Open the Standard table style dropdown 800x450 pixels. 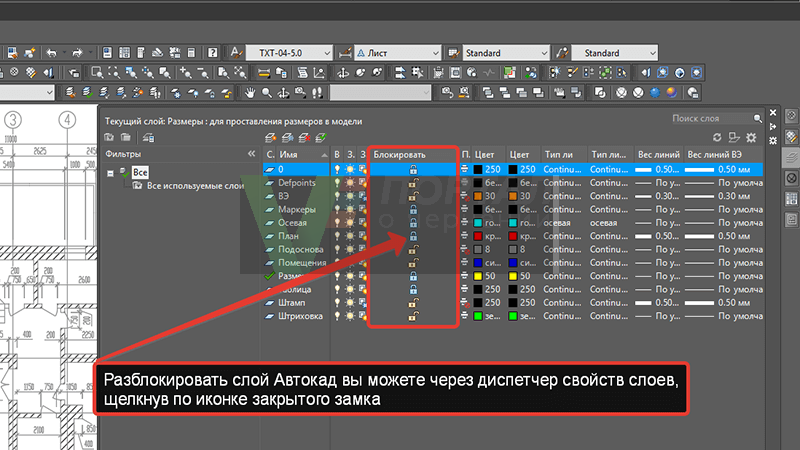pyautogui.click(x=544, y=53)
